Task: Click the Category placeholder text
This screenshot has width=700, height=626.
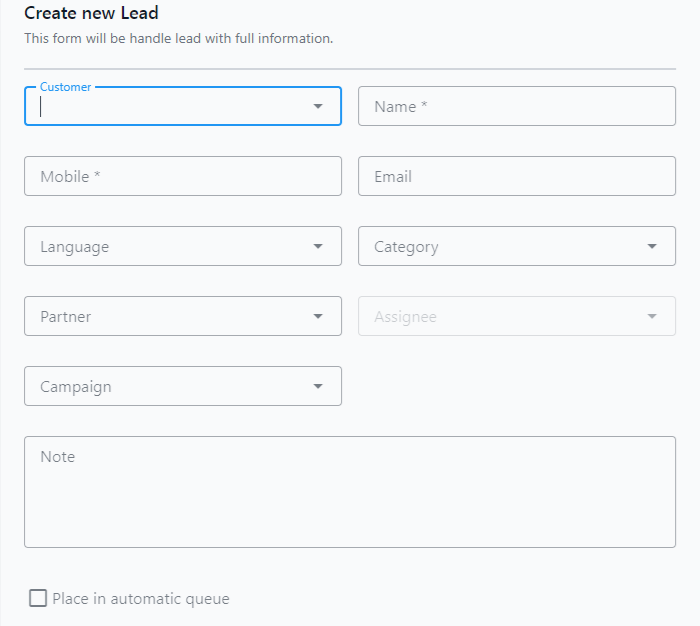Action: point(406,247)
